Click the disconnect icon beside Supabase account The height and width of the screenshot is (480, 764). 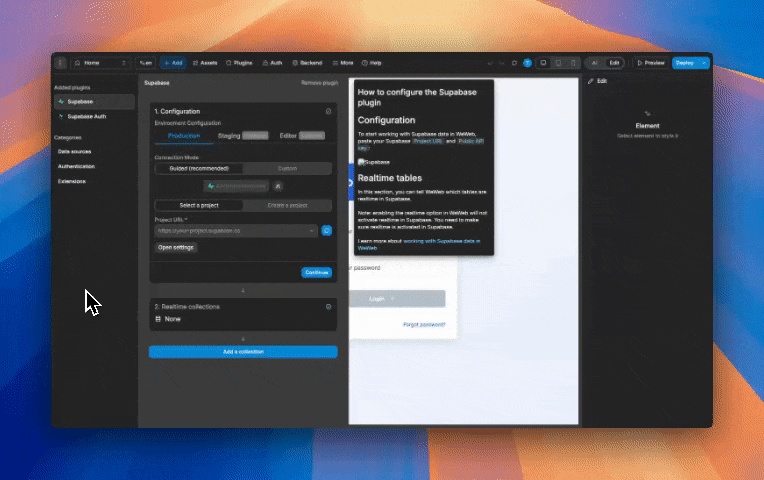(x=278, y=186)
